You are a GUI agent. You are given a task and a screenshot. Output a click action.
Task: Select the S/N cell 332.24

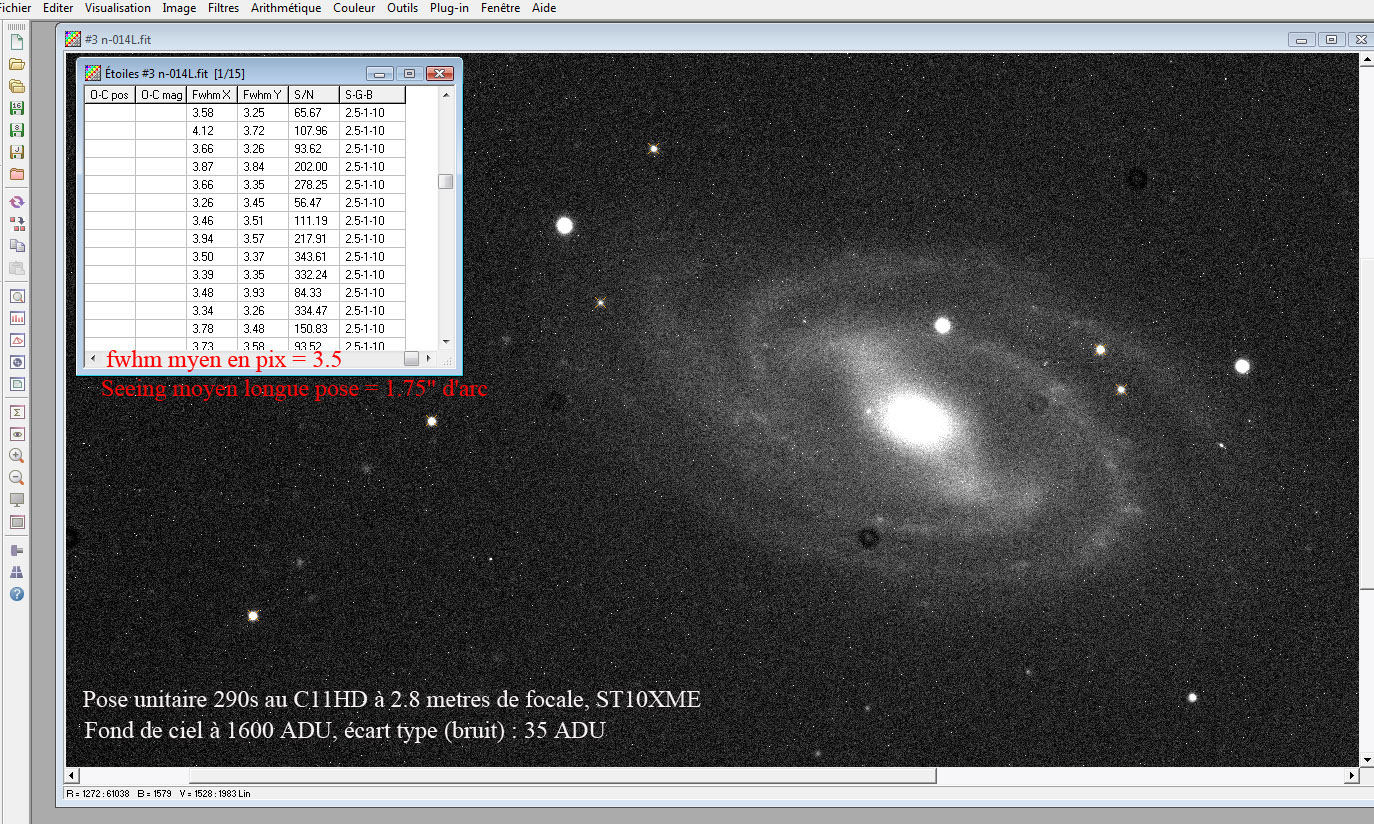pos(314,275)
